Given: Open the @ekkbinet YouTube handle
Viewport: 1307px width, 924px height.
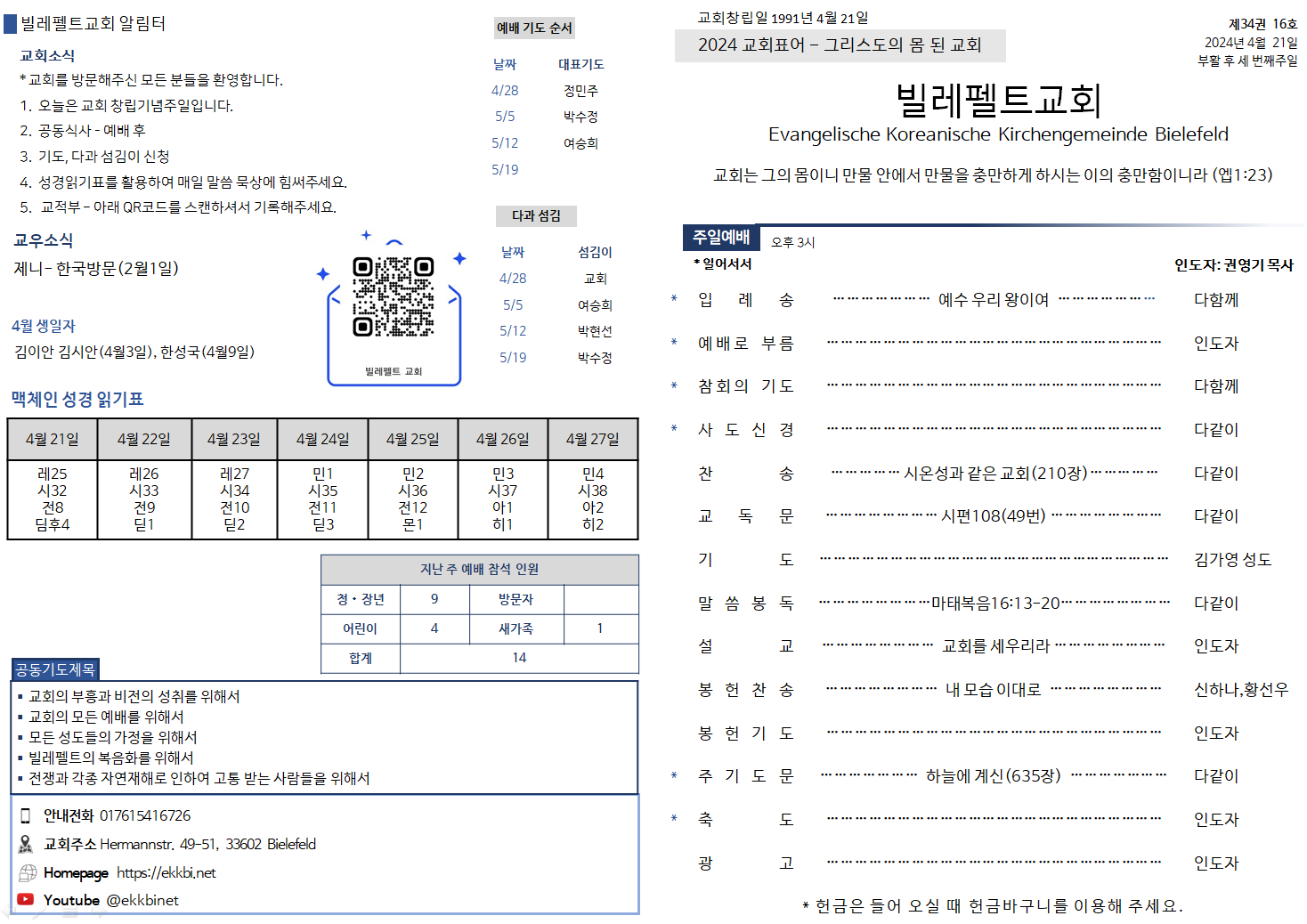Looking at the screenshot, I should click(x=142, y=900).
